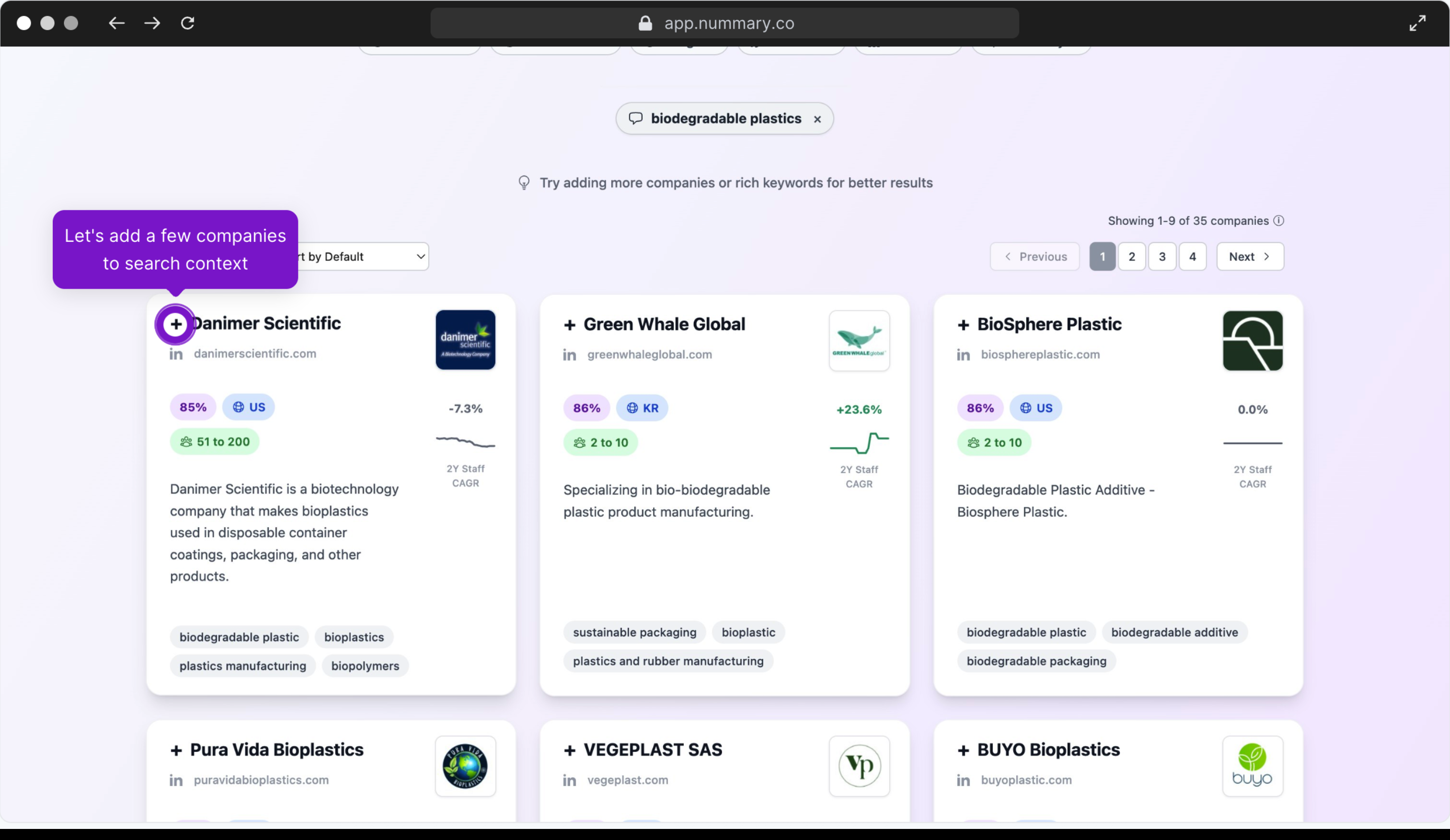Click the bioplastic tag on Green Whale card
The height and width of the screenshot is (840, 1450).
click(749, 633)
